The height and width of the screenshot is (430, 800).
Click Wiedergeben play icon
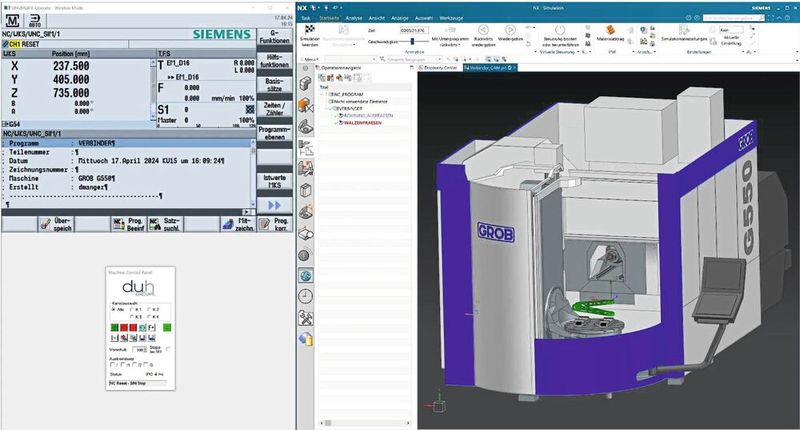(x=510, y=30)
